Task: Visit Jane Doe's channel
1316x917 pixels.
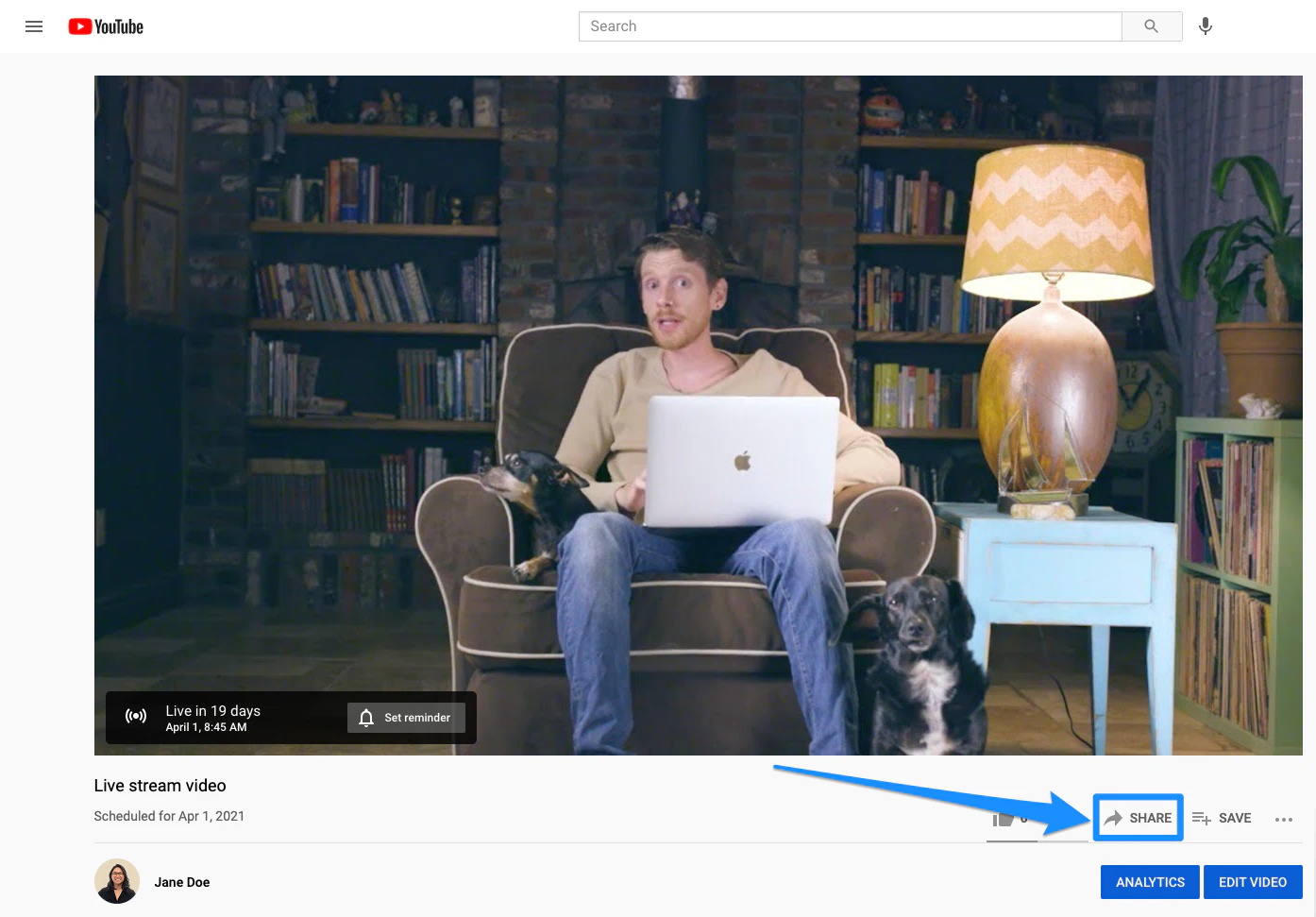Action: coord(181,881)
